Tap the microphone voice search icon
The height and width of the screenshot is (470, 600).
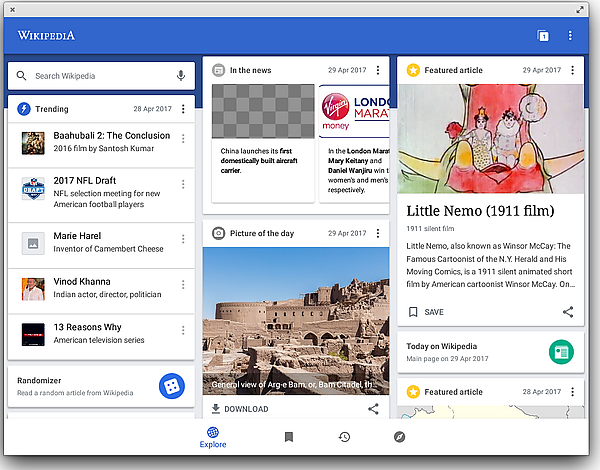tap(181, 75)
